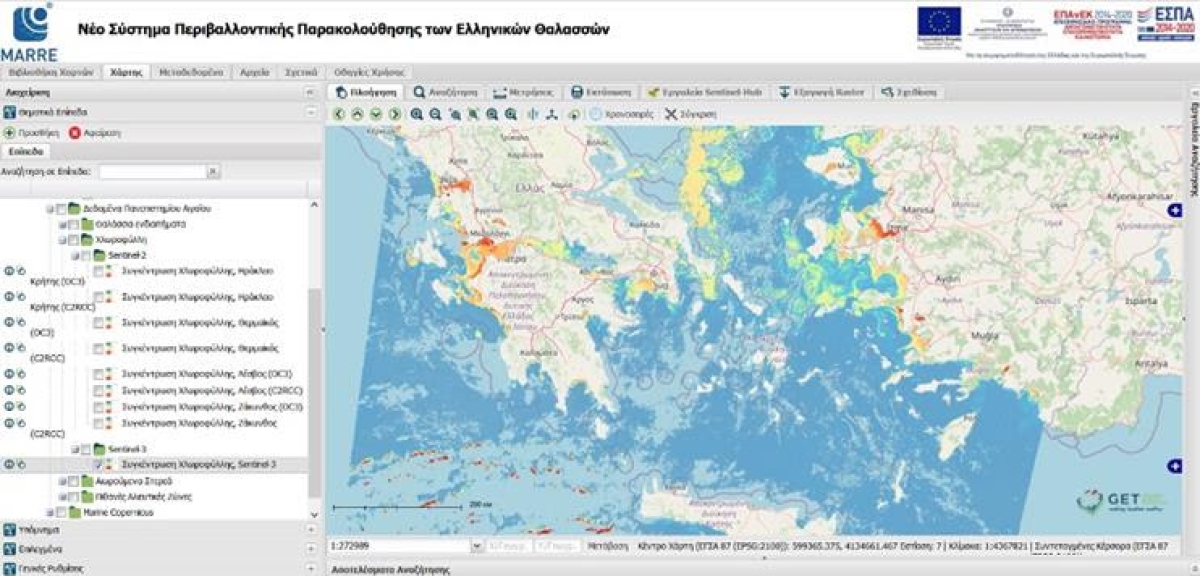Open the Οδηγίες Χρήσης tab

coord(370,72)
